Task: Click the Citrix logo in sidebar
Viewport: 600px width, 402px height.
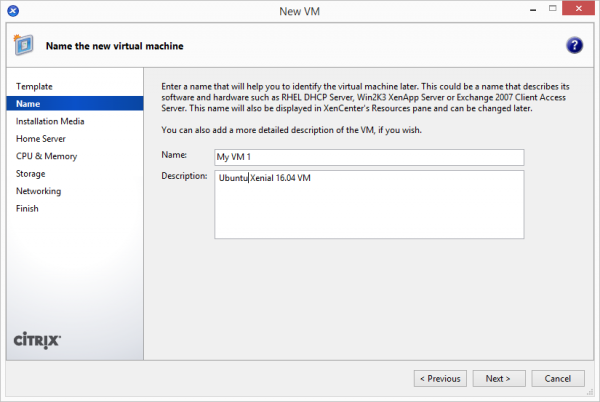Action: (x=38, y=340)
